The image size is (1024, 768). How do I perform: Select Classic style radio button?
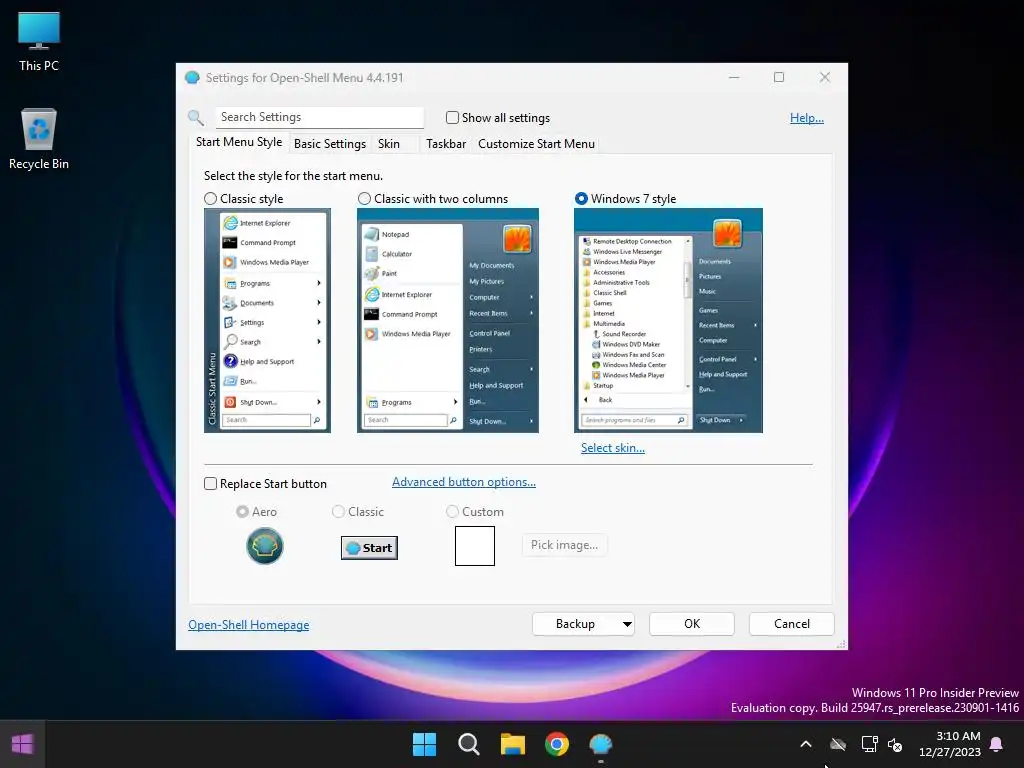point(210,199)
